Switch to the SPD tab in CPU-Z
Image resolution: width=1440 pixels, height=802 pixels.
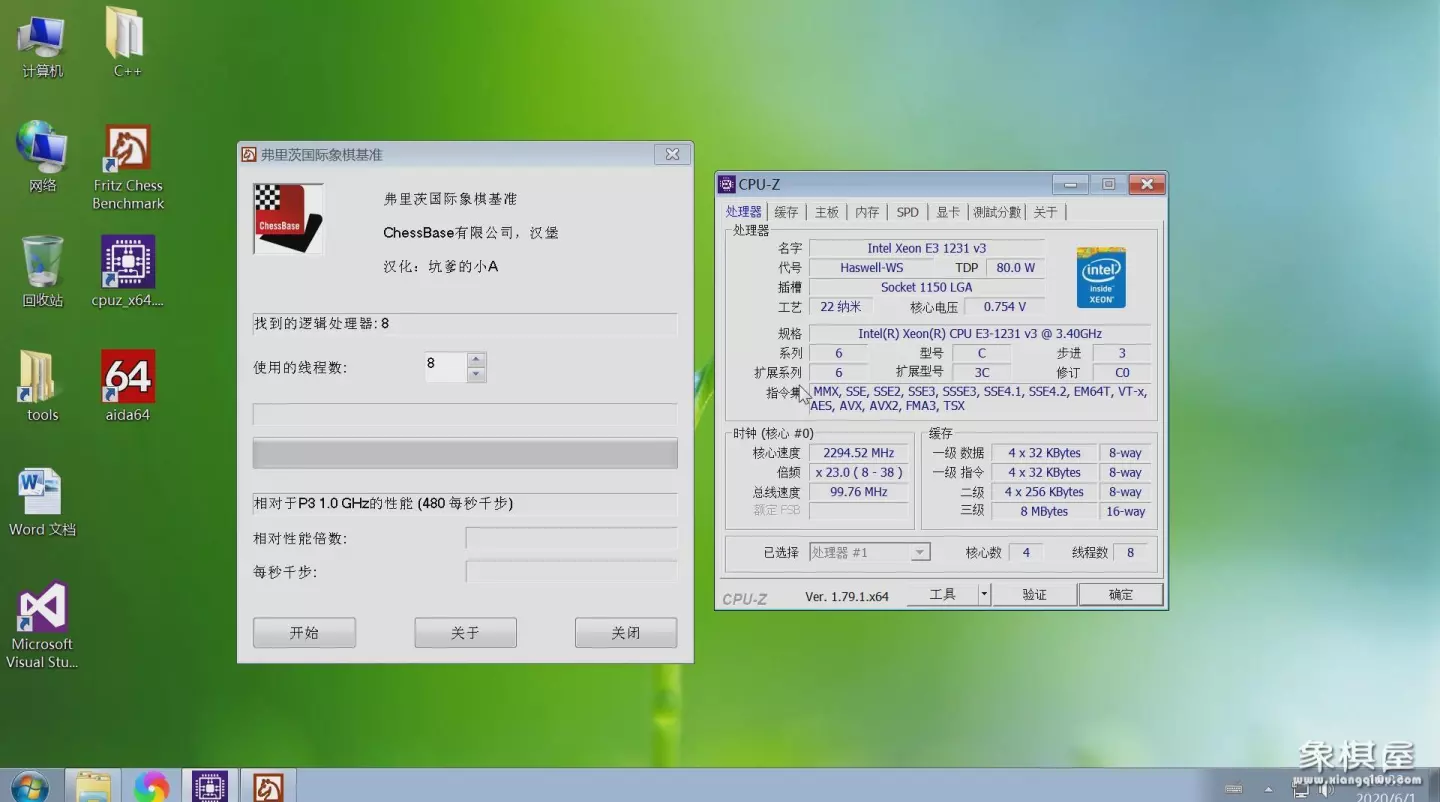click(907, 212)
